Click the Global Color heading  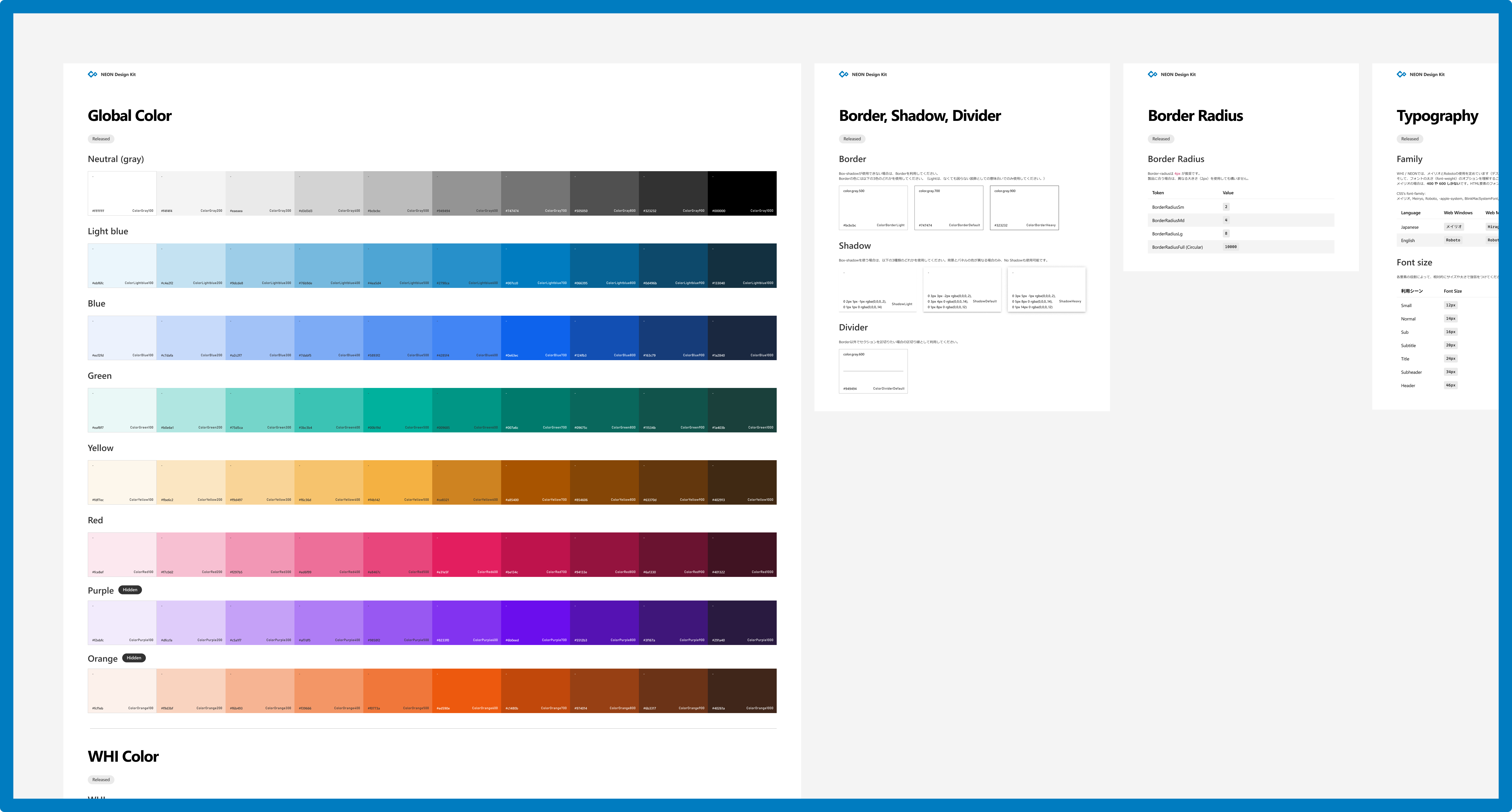tap(130, 116)
